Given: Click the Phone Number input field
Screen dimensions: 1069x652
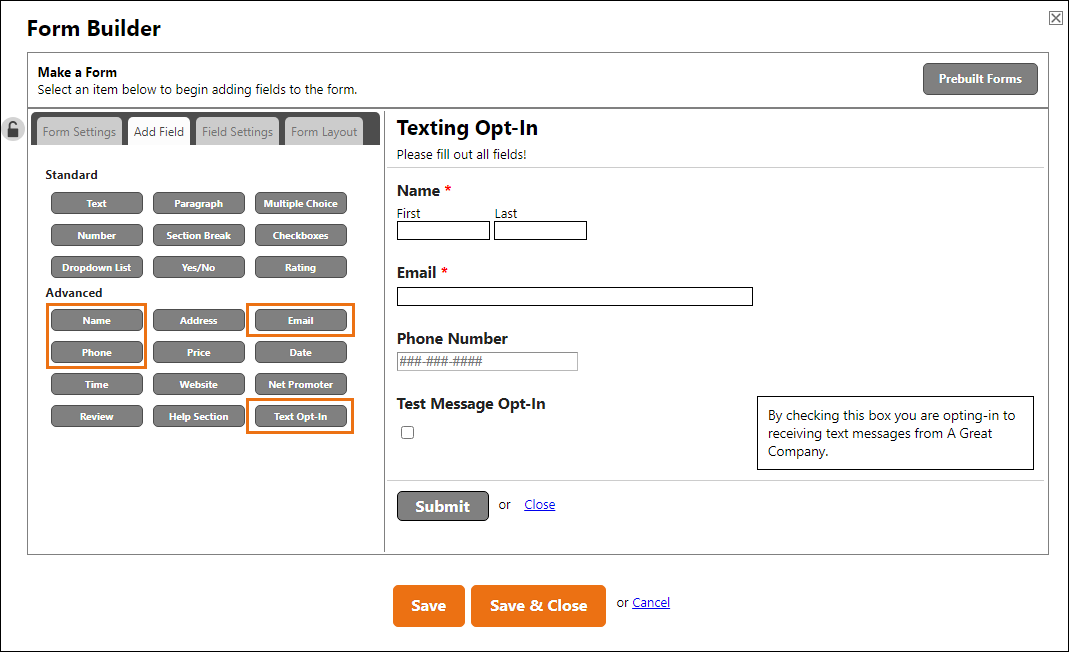Looking at the screenshot, I should coord(487,361).
